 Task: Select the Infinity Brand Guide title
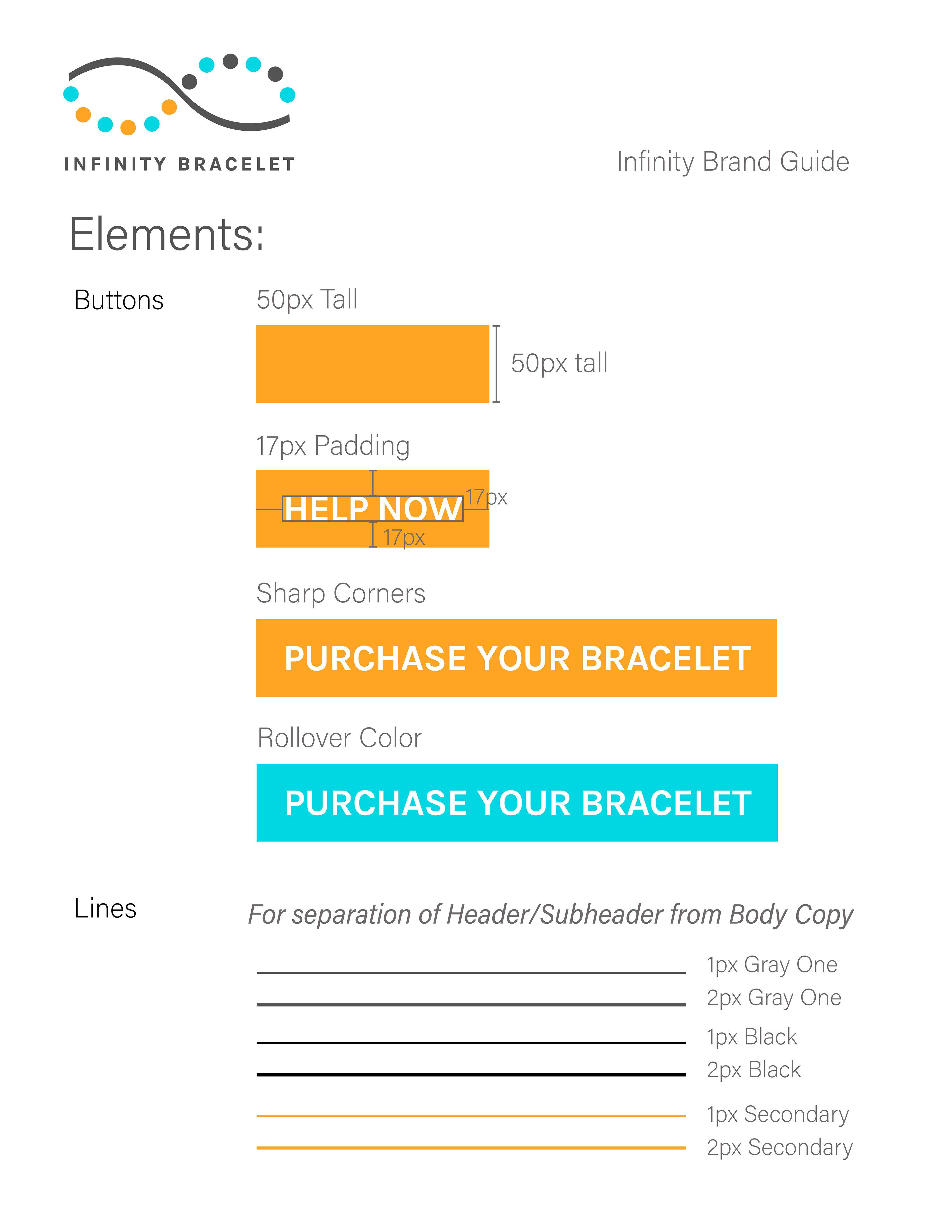[733, 162]
